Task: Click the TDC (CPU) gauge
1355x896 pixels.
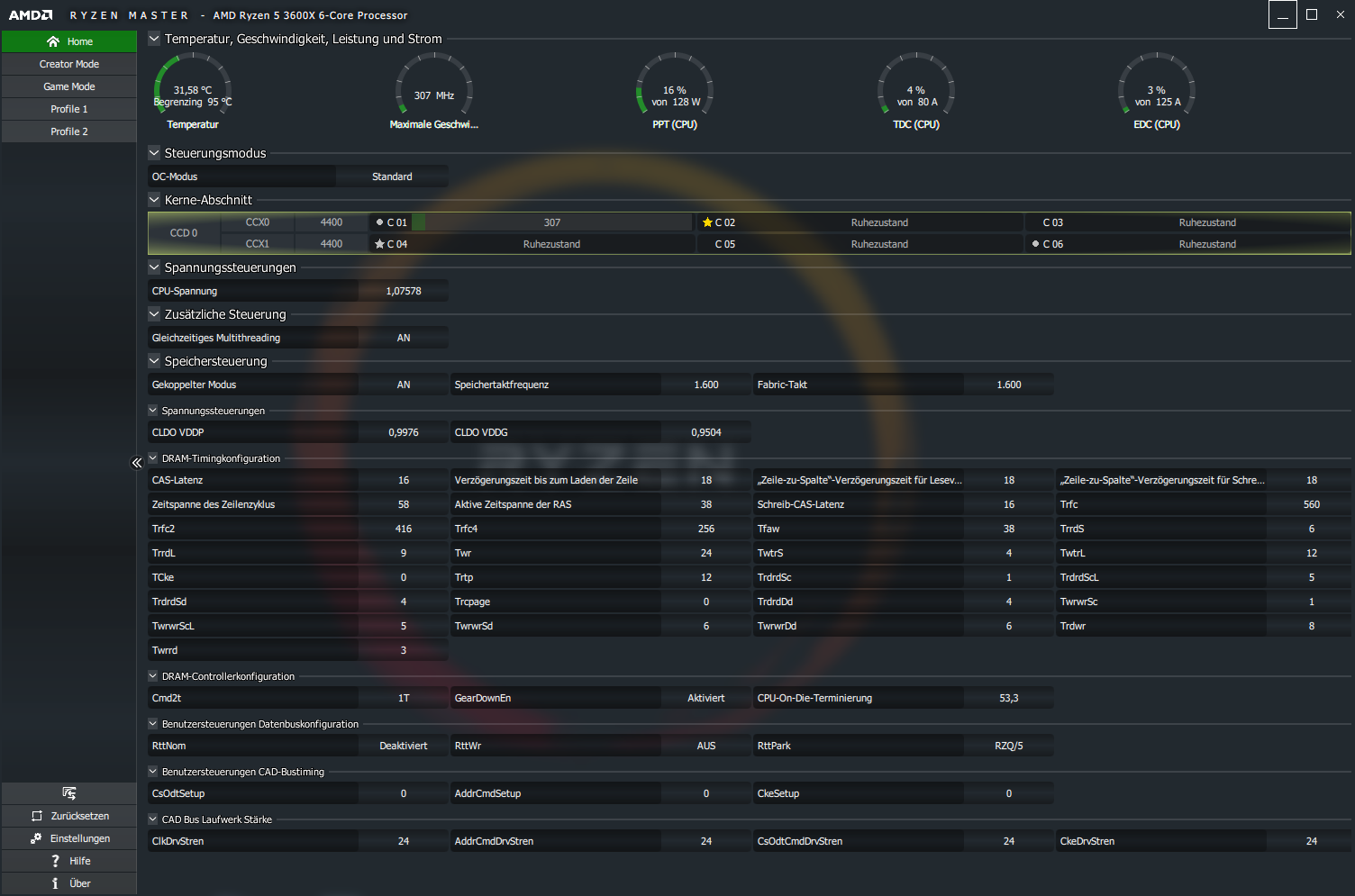Action: pos(916,91)
